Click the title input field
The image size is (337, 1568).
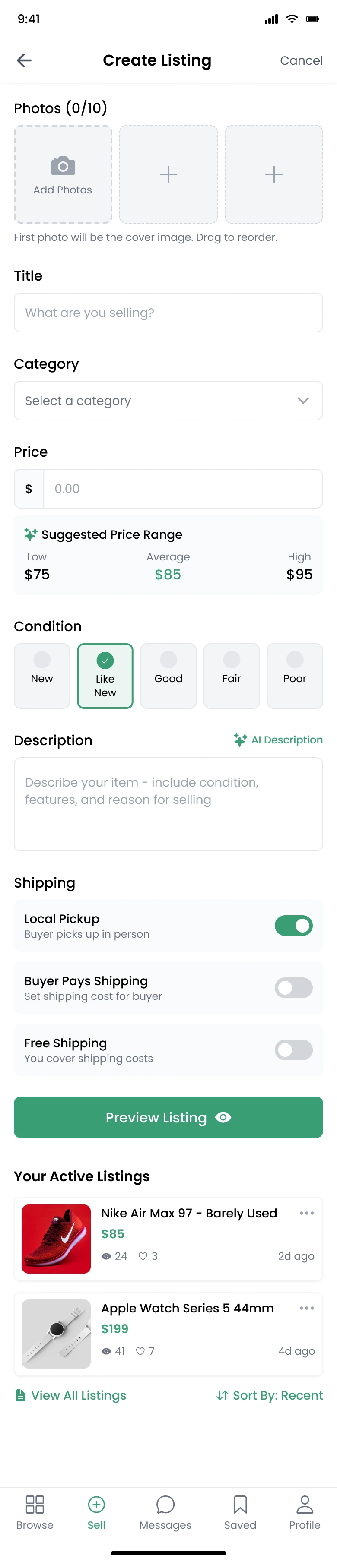168,312
